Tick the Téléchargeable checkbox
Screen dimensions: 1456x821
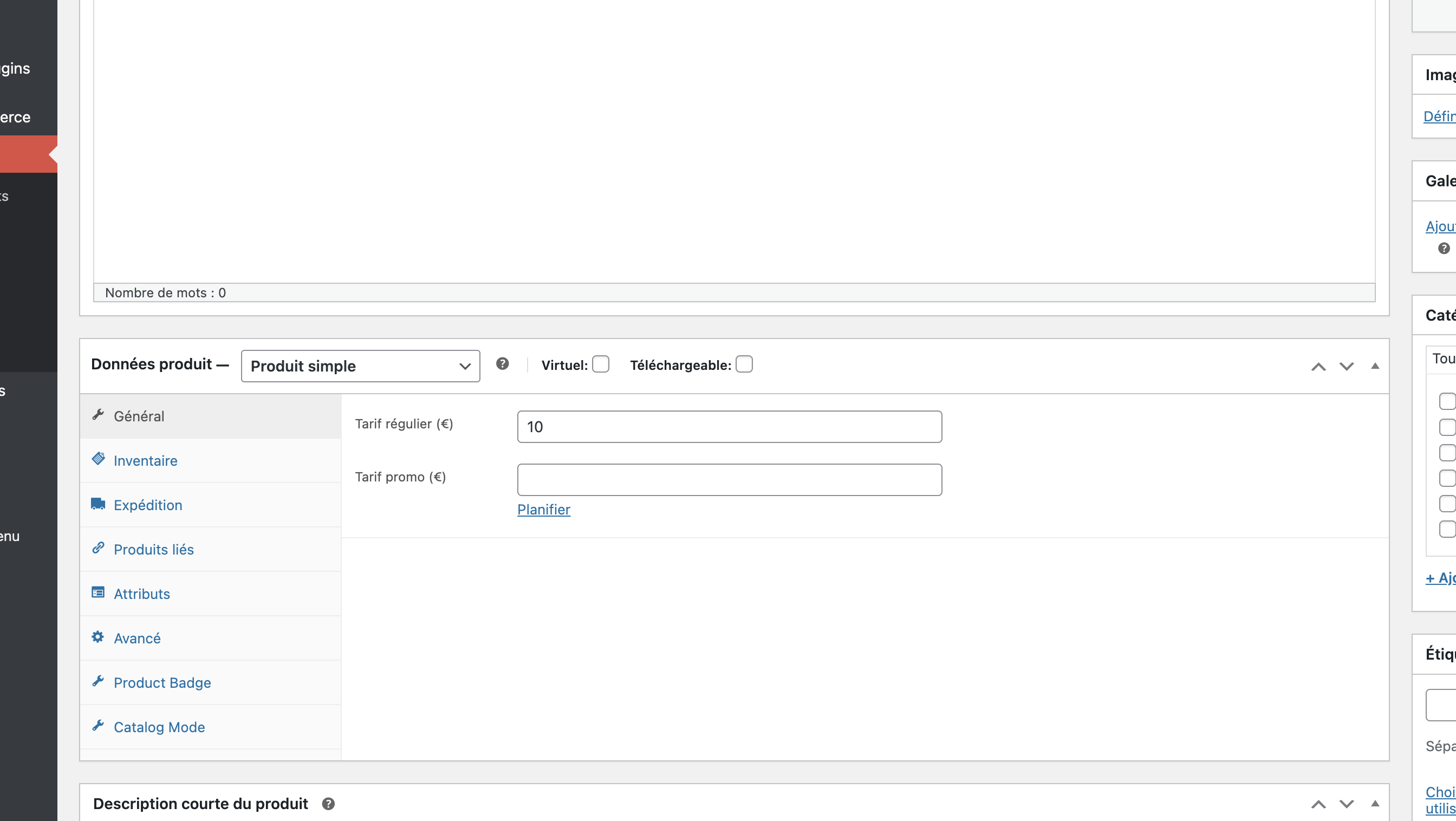pos(744,364)
